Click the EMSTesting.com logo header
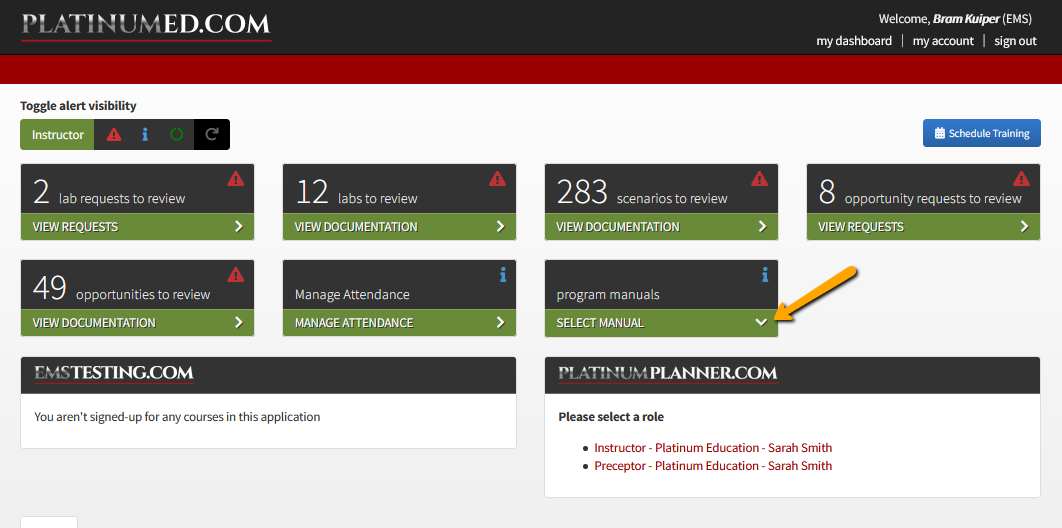The height and width of the screenshot is (528, 1062). 114,373
